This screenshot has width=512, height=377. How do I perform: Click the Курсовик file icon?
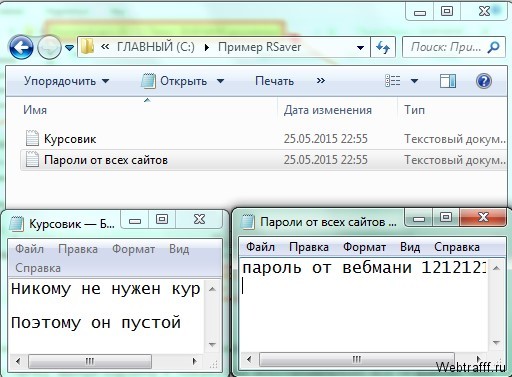pyautogui.click(x=32, y=138)
